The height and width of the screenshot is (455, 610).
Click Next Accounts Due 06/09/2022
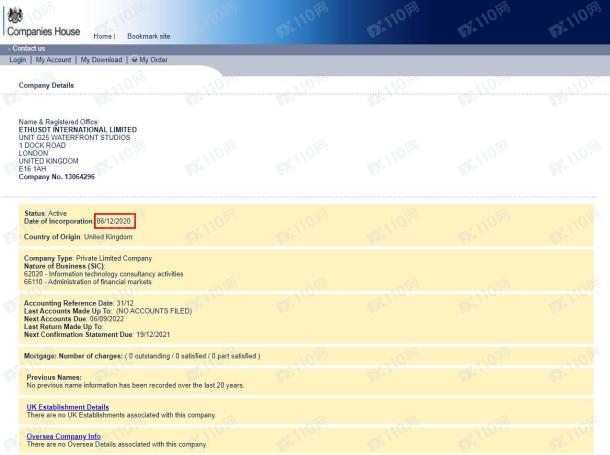pyautogui.click(x=74, y=318)
